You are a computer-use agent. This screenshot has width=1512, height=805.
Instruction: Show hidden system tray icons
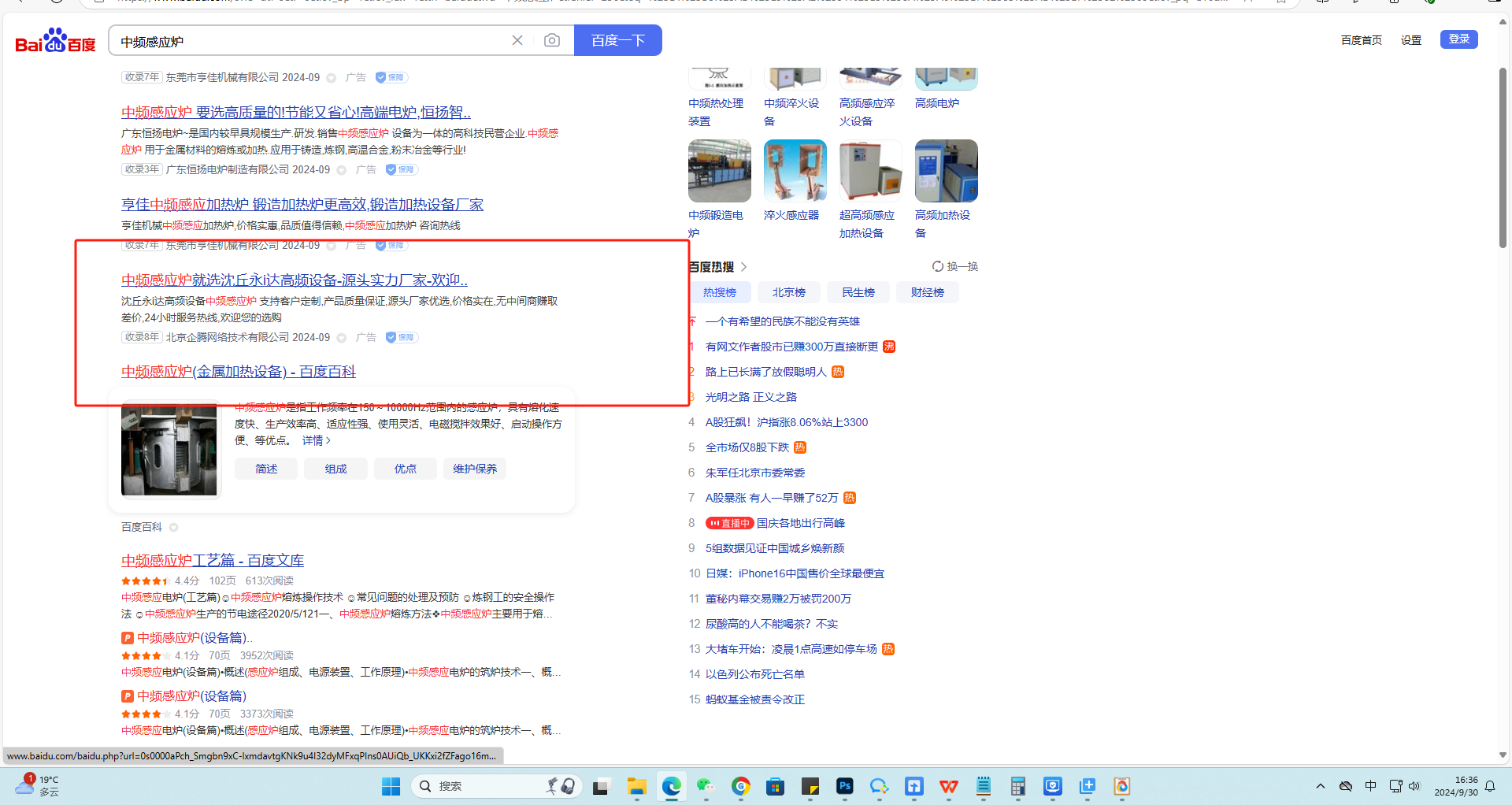[x=1321, y=786]
